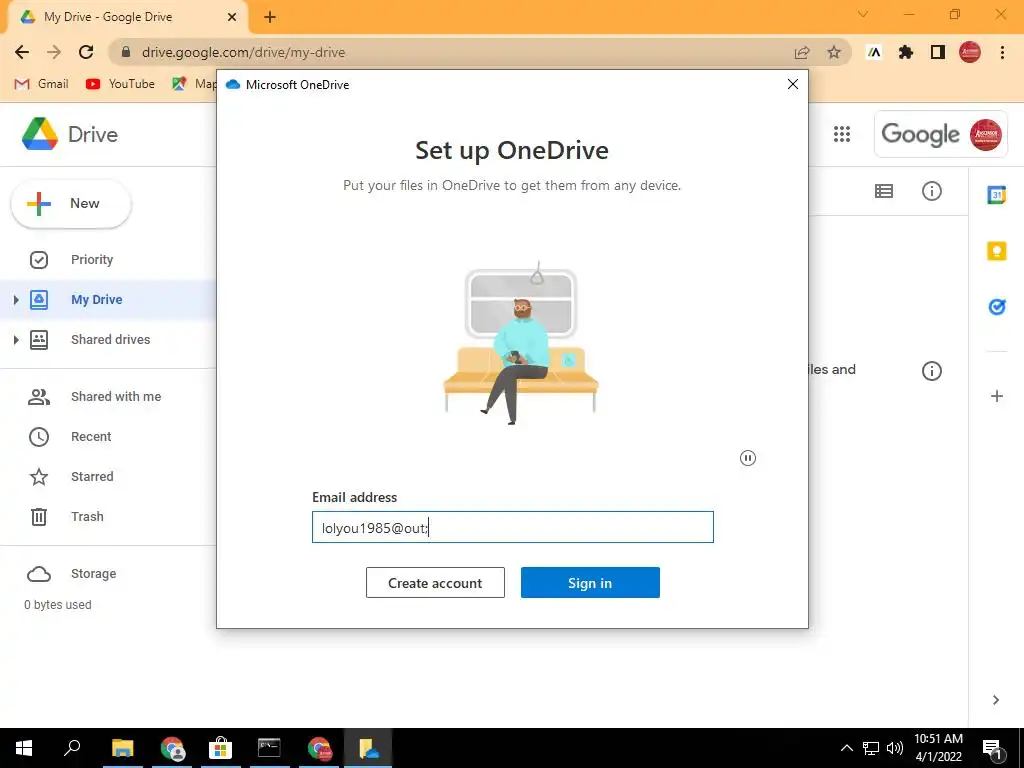Open Windows taskbar search
Image resolution: width=1024 pixels, height=768 pixels.
pyautogui.click(x=72, y=748)
